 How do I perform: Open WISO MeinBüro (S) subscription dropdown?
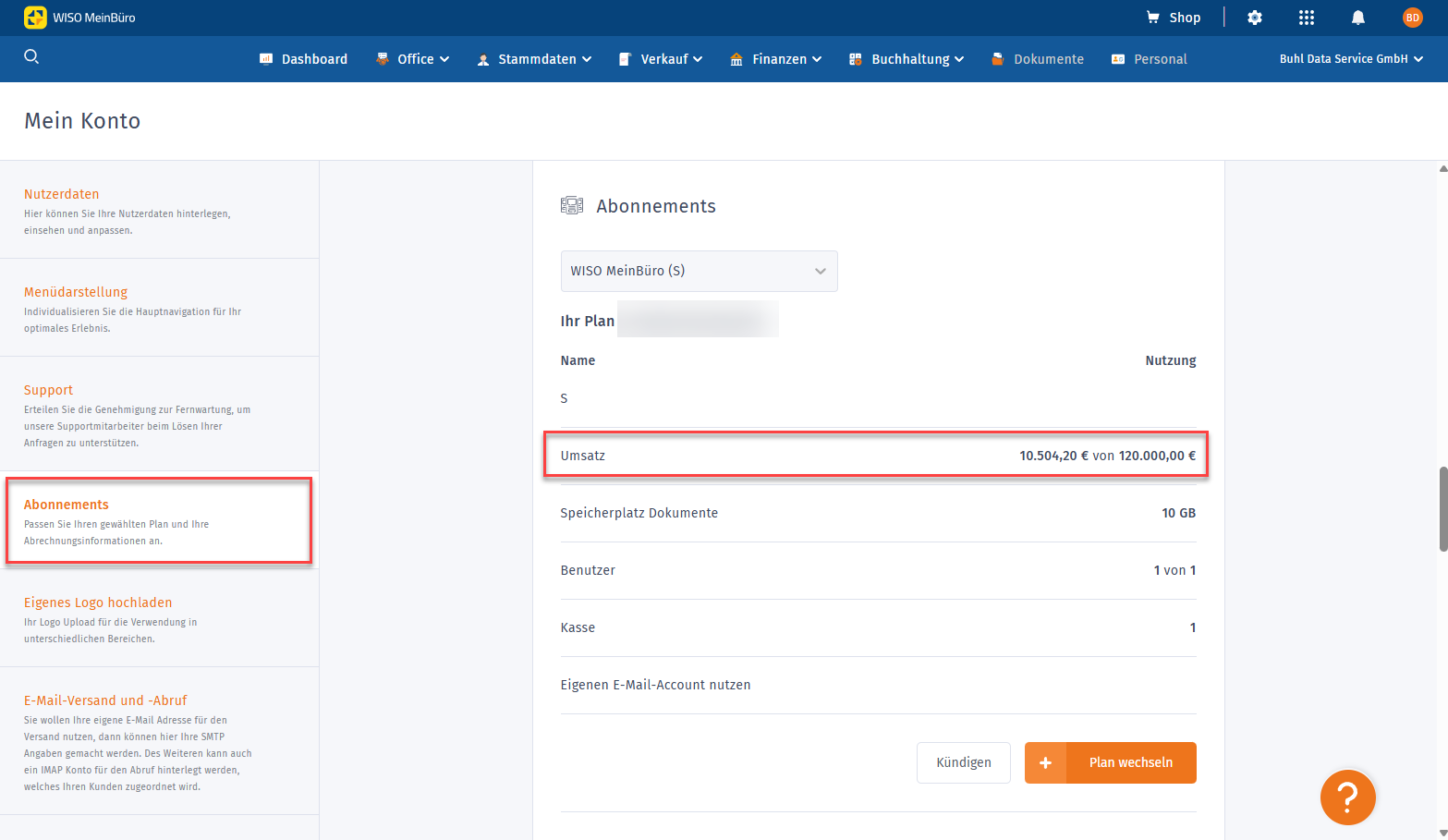pyautogui.click(x=699, y=271)
